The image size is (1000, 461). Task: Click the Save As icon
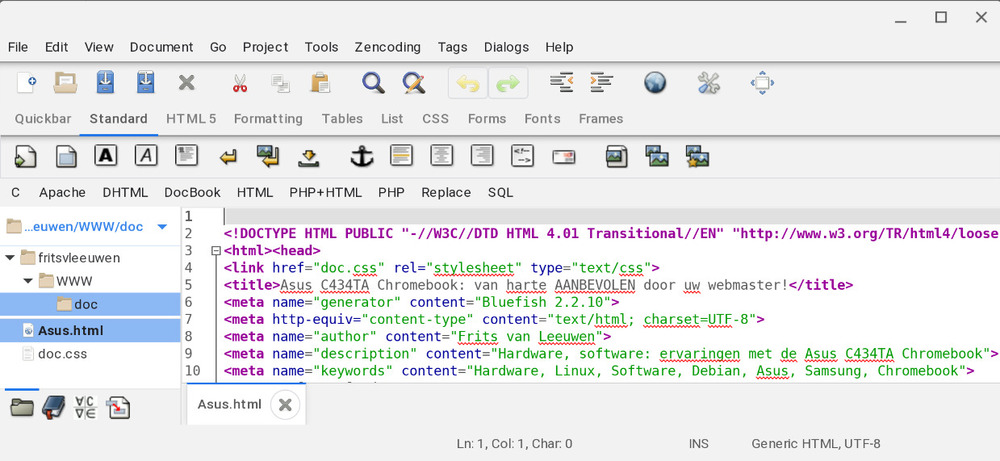pos(145,83)
